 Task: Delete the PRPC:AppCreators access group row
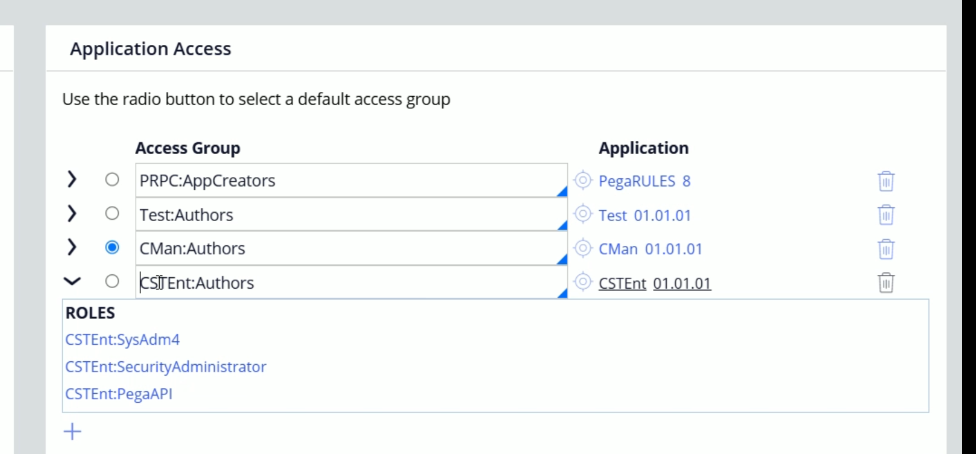pos(886,181)
